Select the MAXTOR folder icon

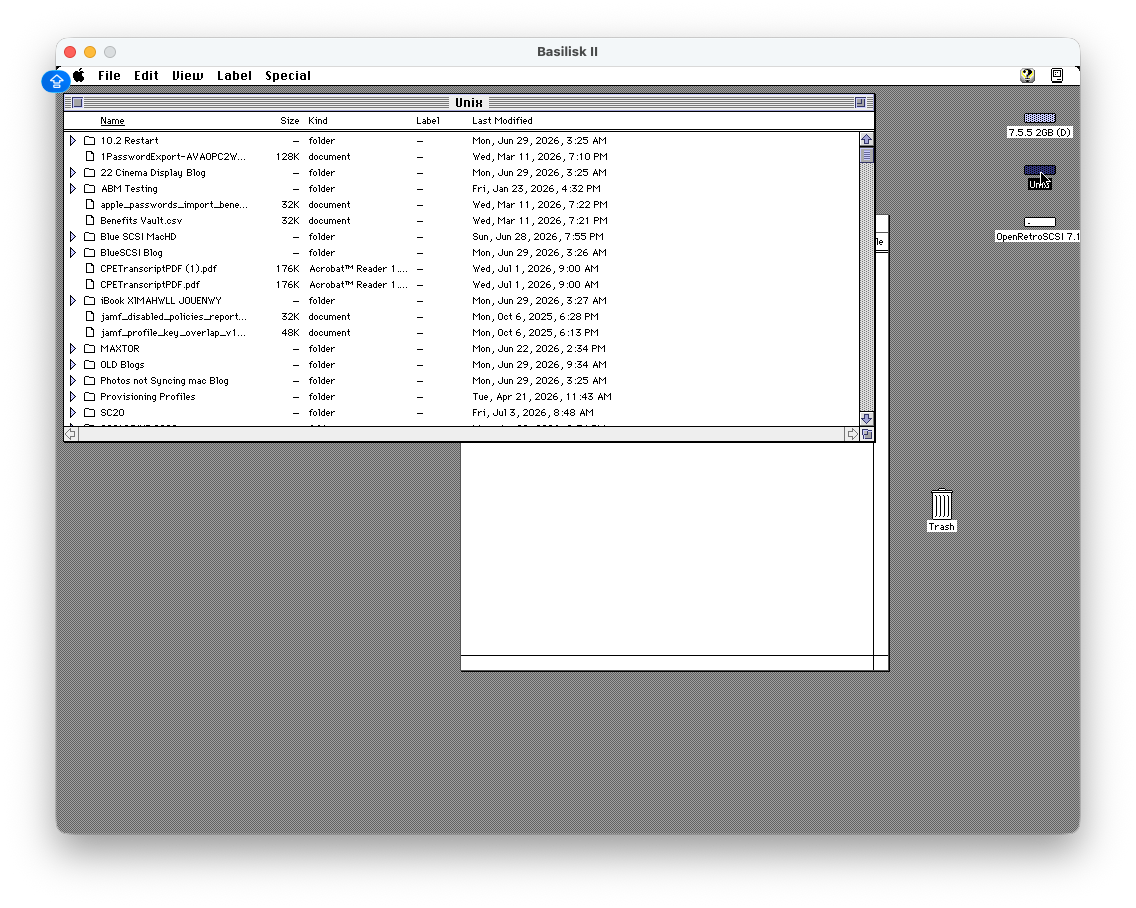tap(90, 349)
